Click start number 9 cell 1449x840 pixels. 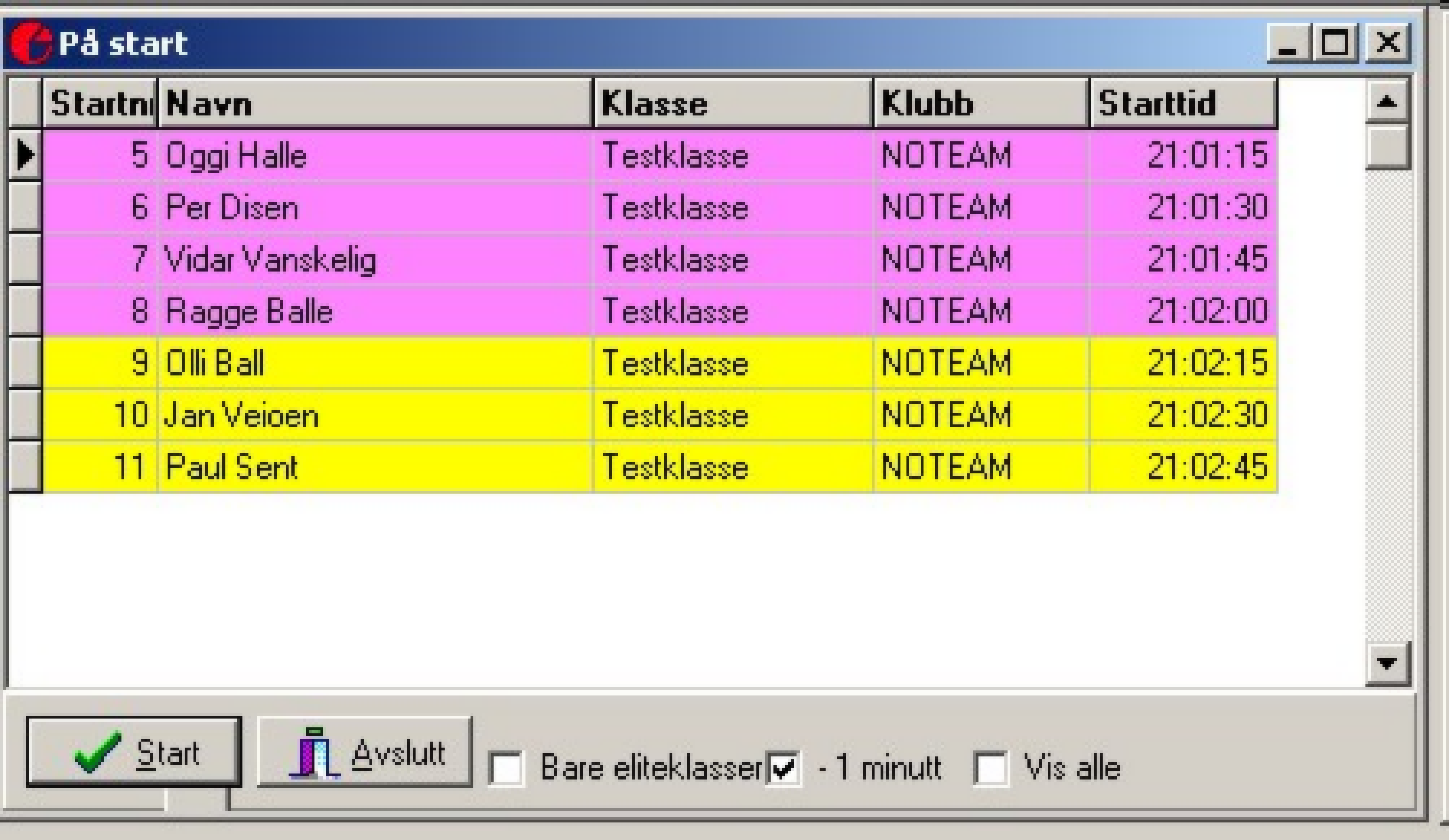pyautogui.click(x=100, y=363)
